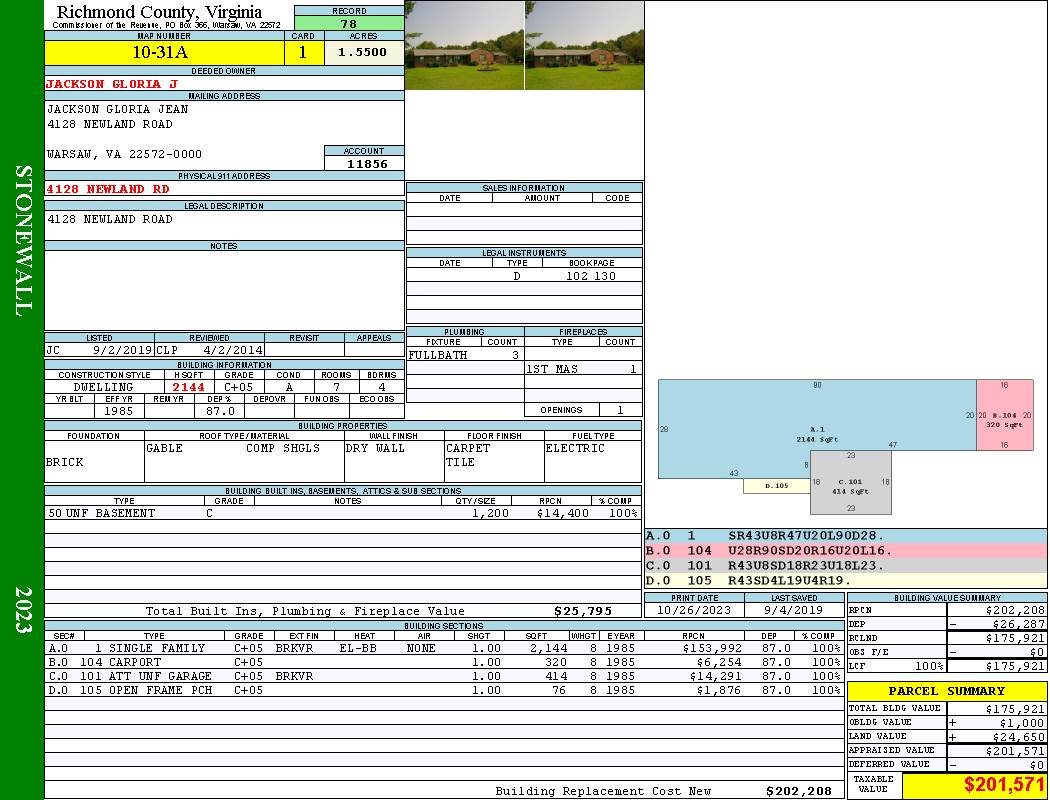
Task: Select the green record number 78
Action: pyautogui.click(x=349, y=24)
